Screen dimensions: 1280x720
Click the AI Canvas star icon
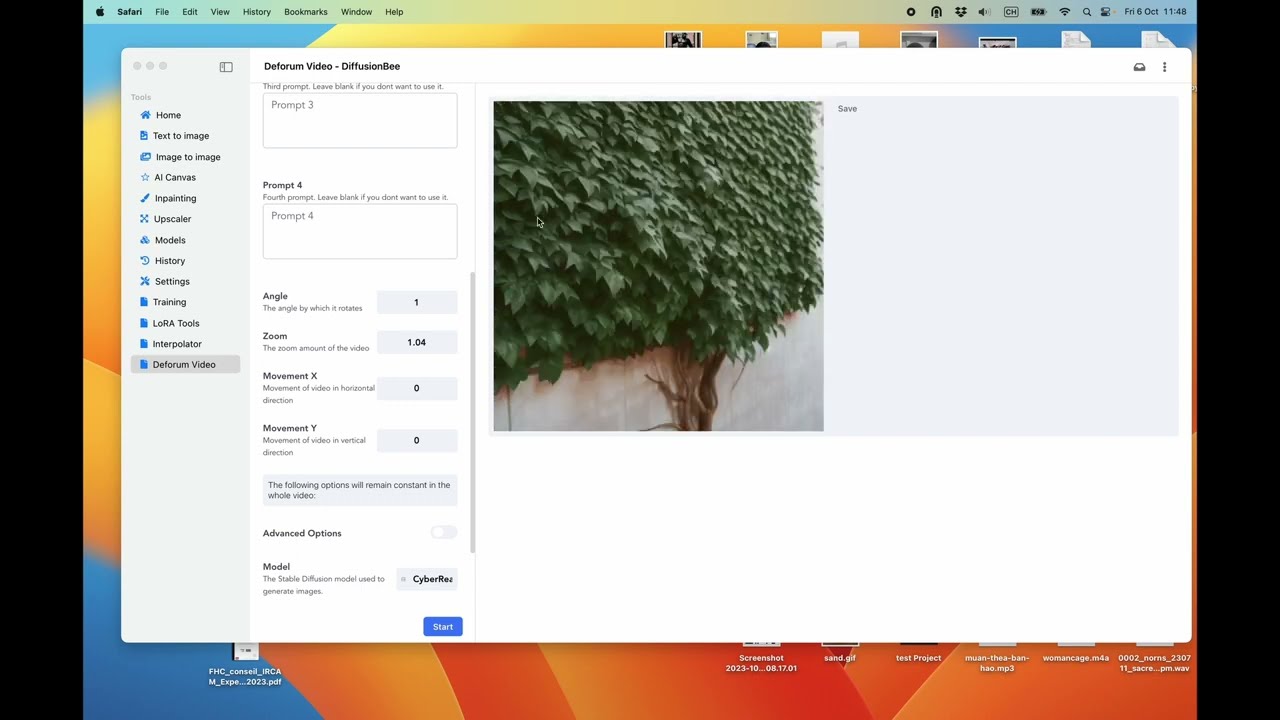(145, 177)
